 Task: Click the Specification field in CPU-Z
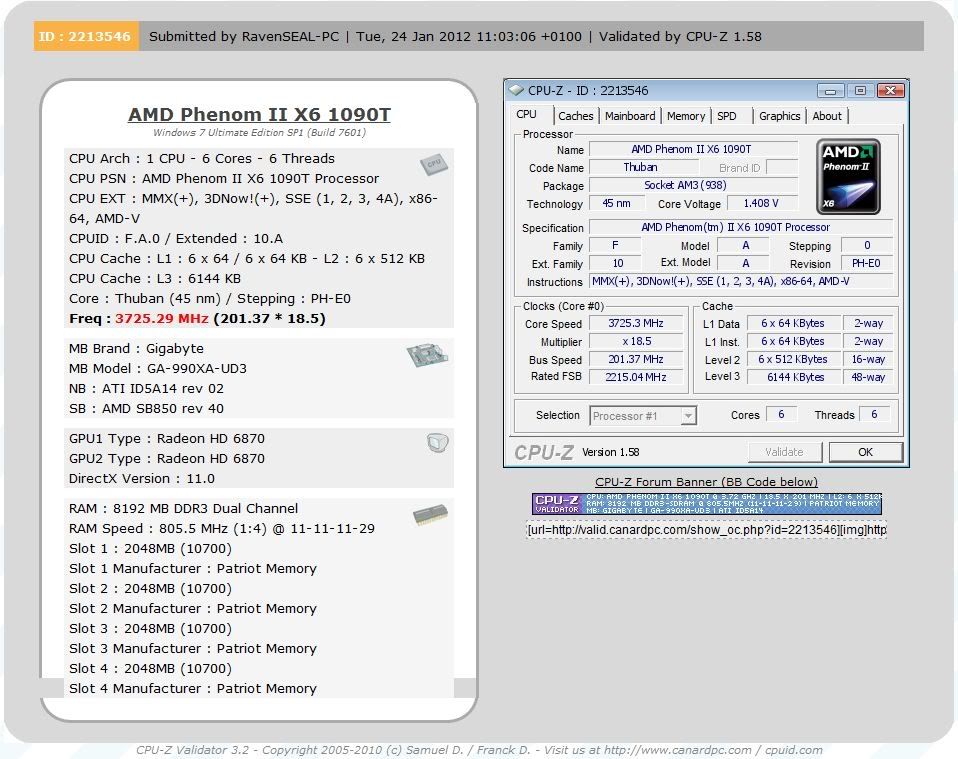[x=741, y=227]
